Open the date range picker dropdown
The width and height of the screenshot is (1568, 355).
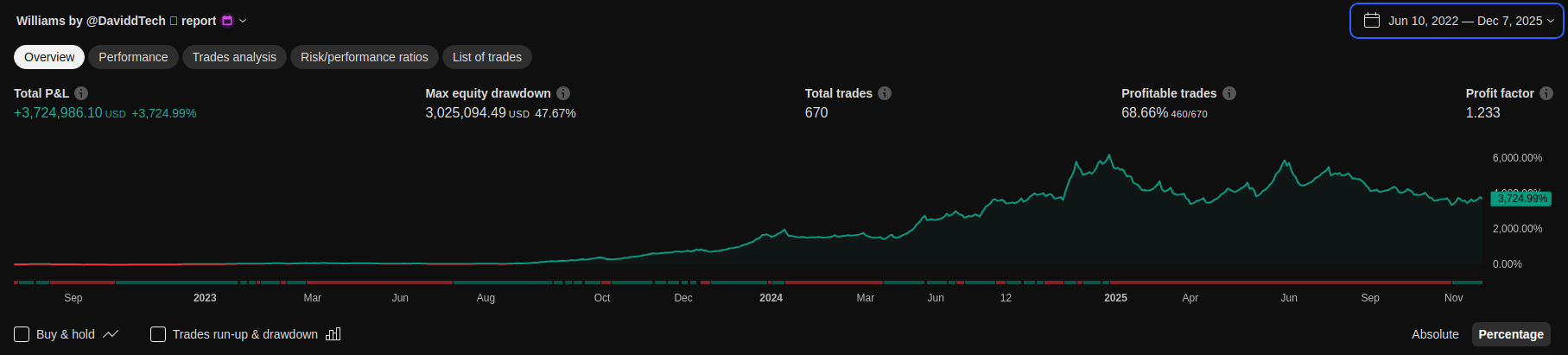(x=1457, y=21)
